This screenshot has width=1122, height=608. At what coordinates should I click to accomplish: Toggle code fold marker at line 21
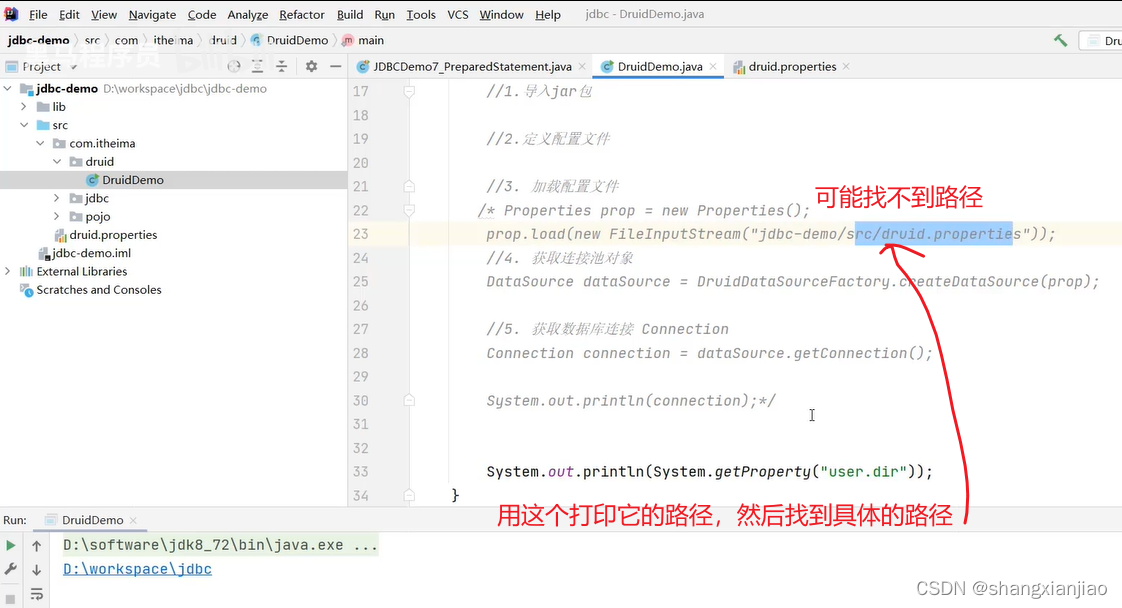point(409,187)
